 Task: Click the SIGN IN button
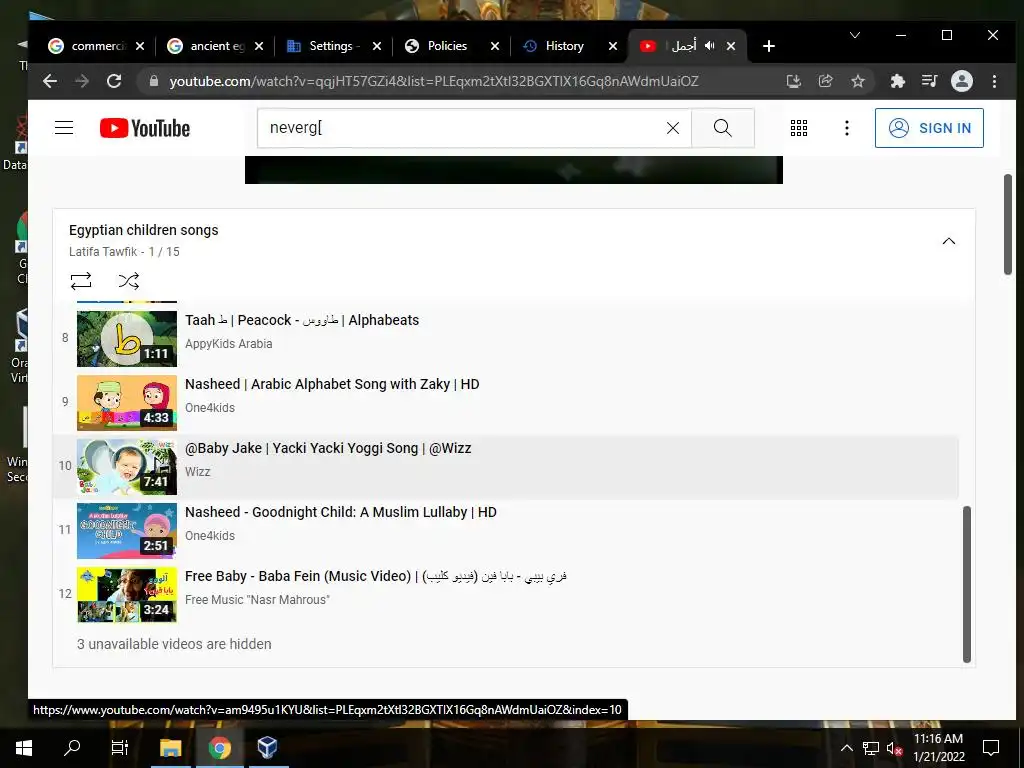[929, 128]
